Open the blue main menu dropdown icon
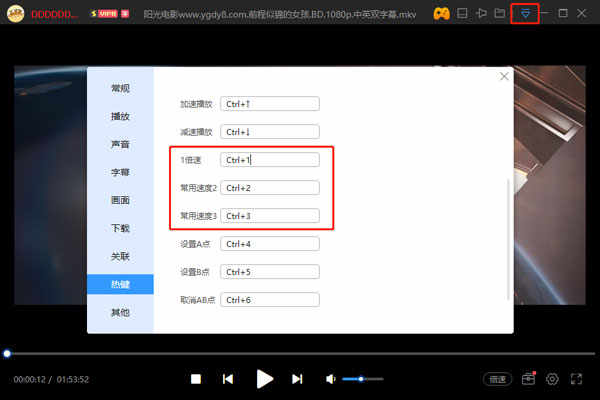This screenshot has height=400, width=600. point(525,13)
